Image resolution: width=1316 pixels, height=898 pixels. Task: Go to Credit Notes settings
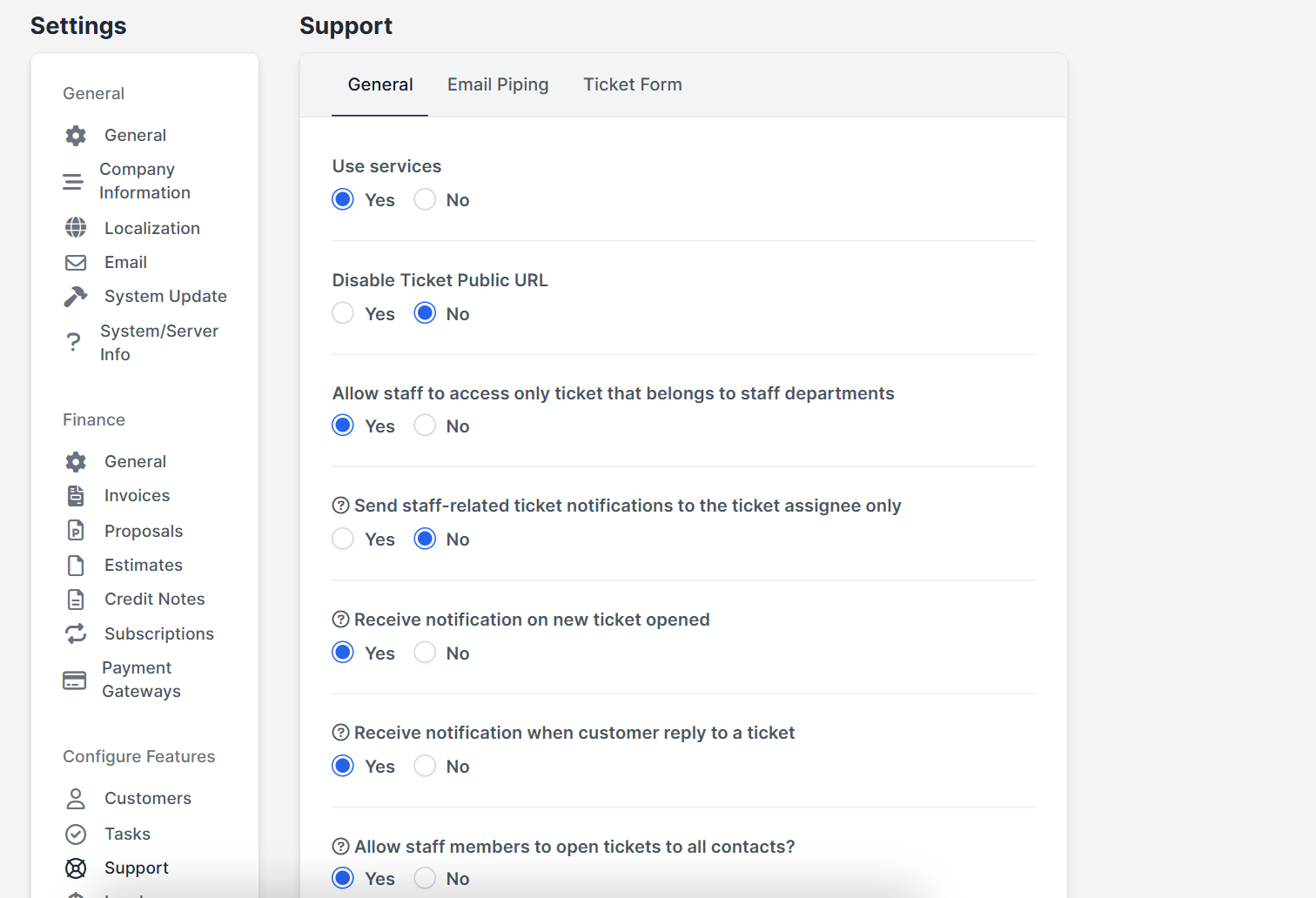(154, 599)
